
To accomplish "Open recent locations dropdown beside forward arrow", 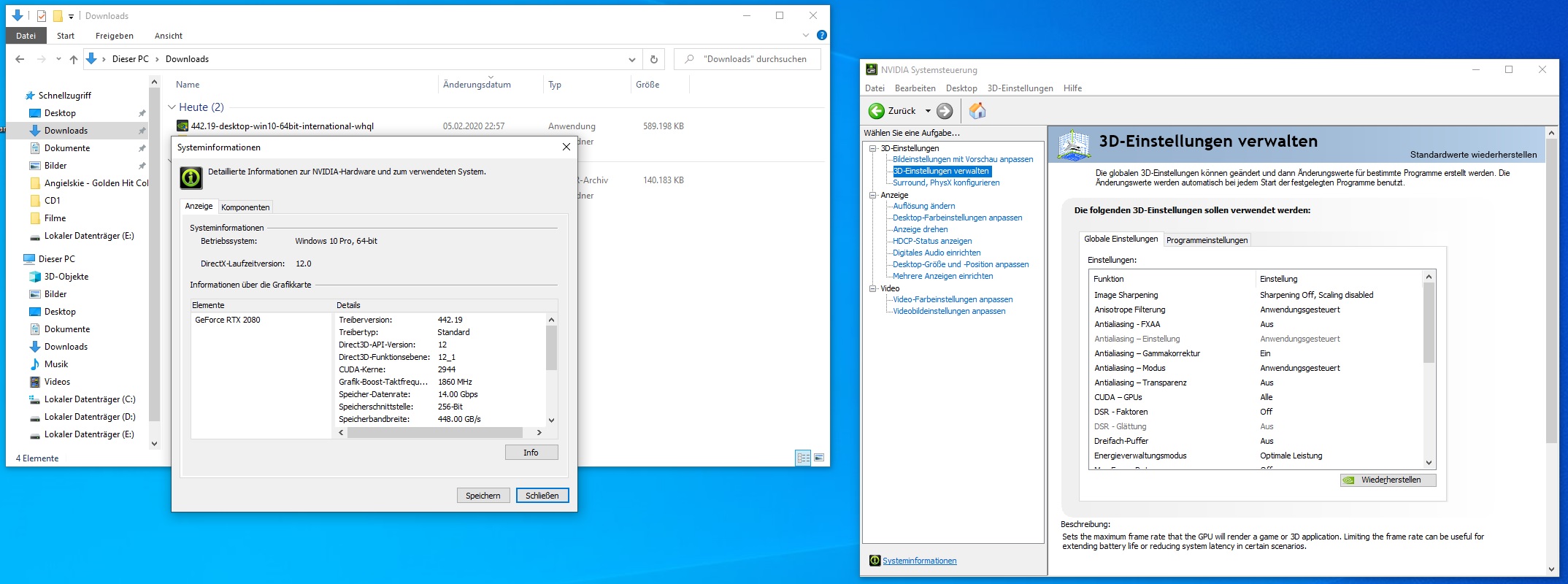I will [58, 59].
